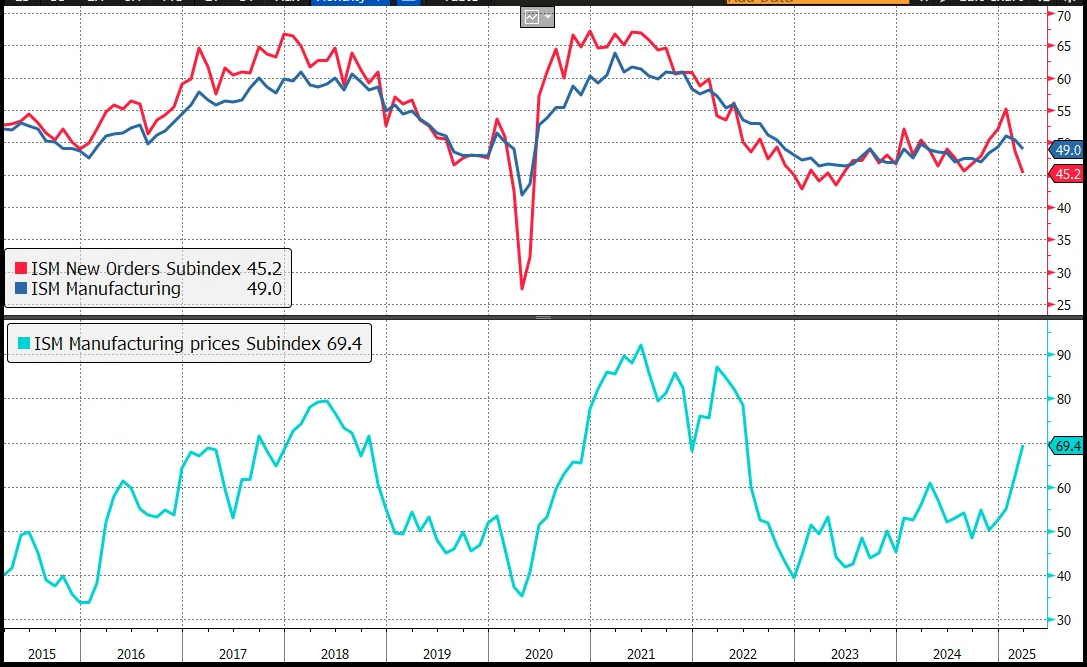Click the 65 tick on the ISM Manufacturing axis

point(1064,46)
